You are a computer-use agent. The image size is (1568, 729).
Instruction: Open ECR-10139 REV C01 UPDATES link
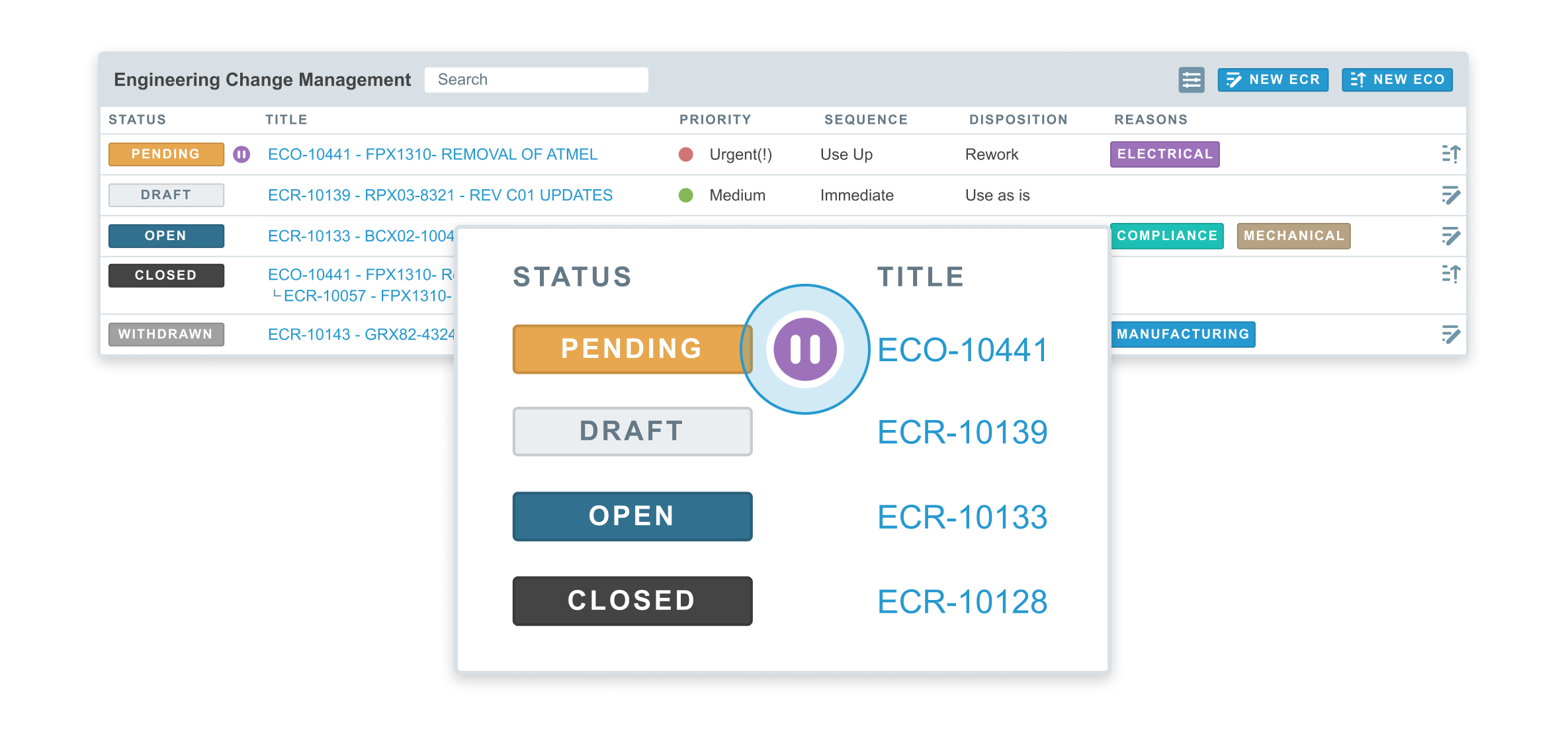tap(440, 195)
